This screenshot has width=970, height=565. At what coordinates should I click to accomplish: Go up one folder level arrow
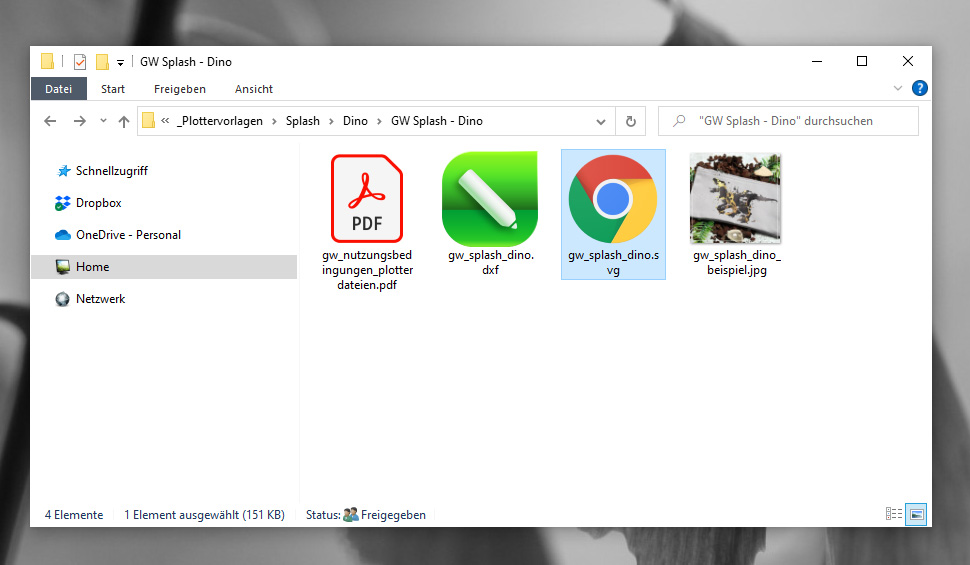[124, 121]
